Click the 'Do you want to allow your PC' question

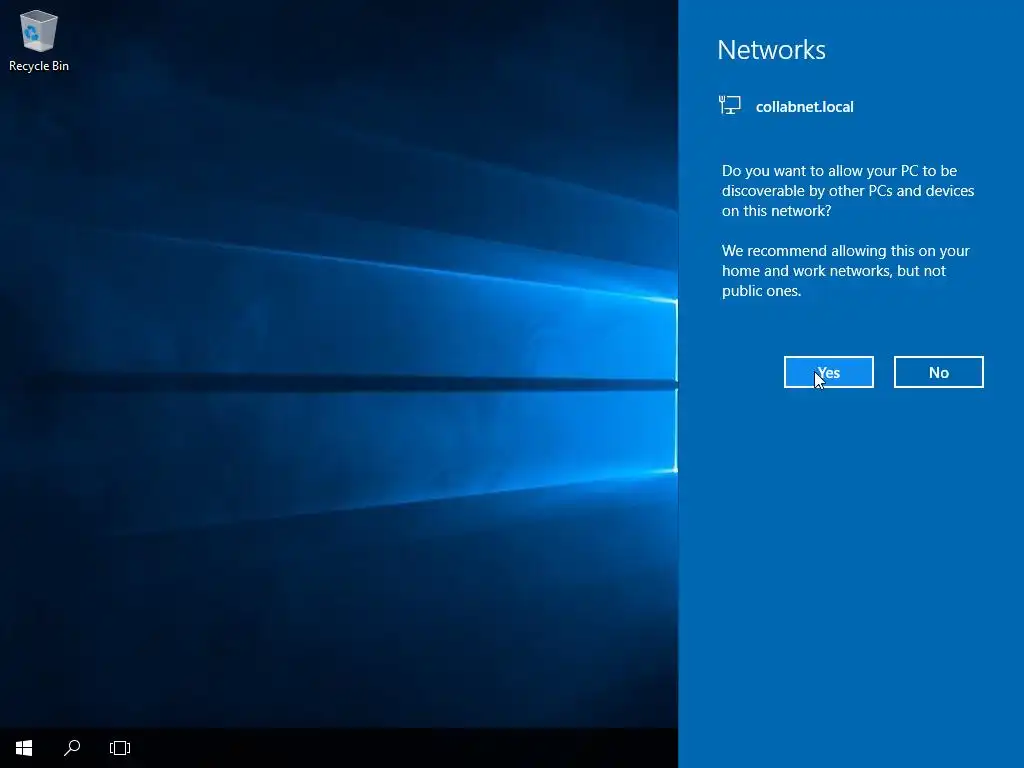(848, 191)
